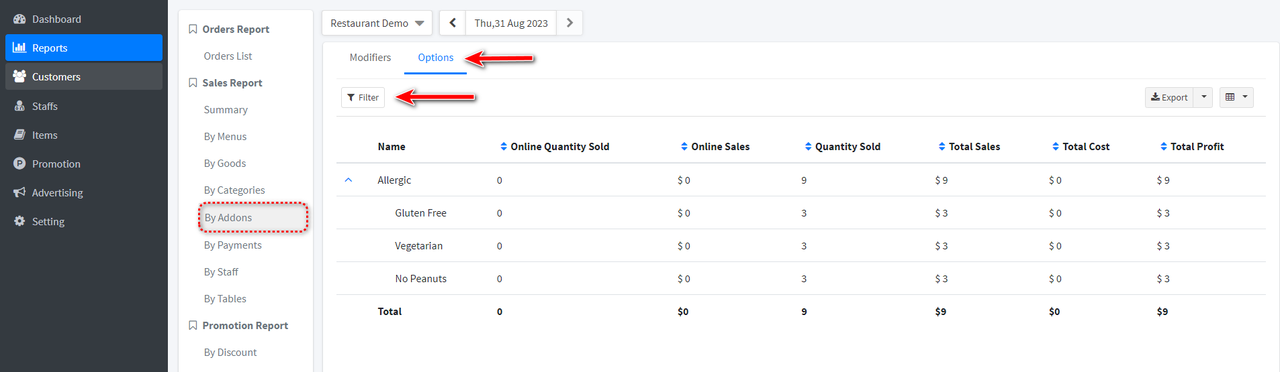This screenshot has width=1280, height=372.
Task: Open Items book icon in sidebar
Action: pos(20,135)
